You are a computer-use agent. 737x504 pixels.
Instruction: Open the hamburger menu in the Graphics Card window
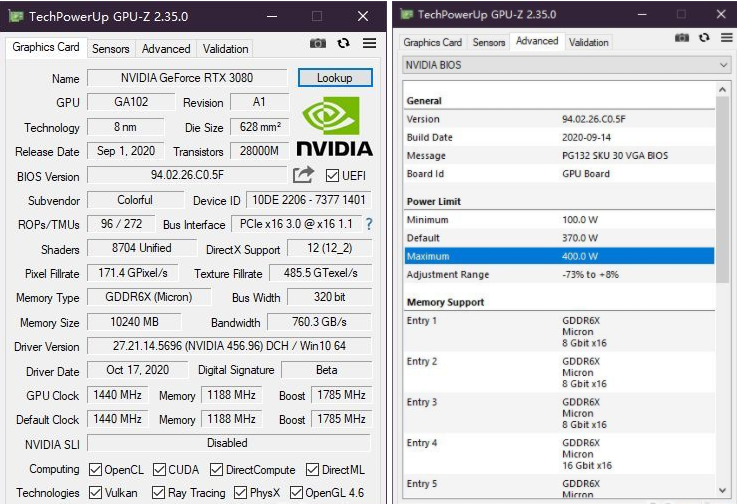click(x=369, y=44)
